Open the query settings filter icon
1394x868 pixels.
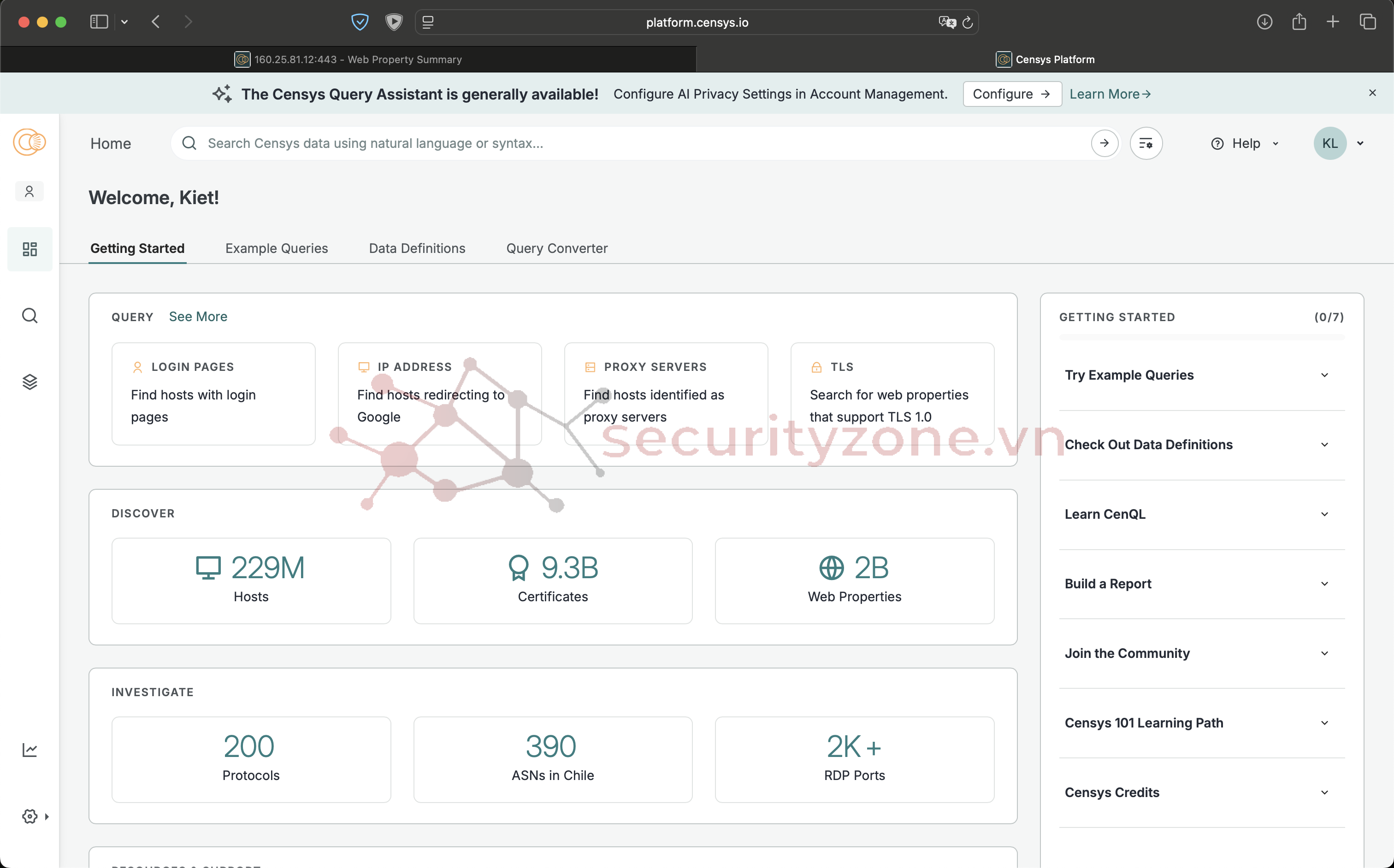click(1146, 143)
